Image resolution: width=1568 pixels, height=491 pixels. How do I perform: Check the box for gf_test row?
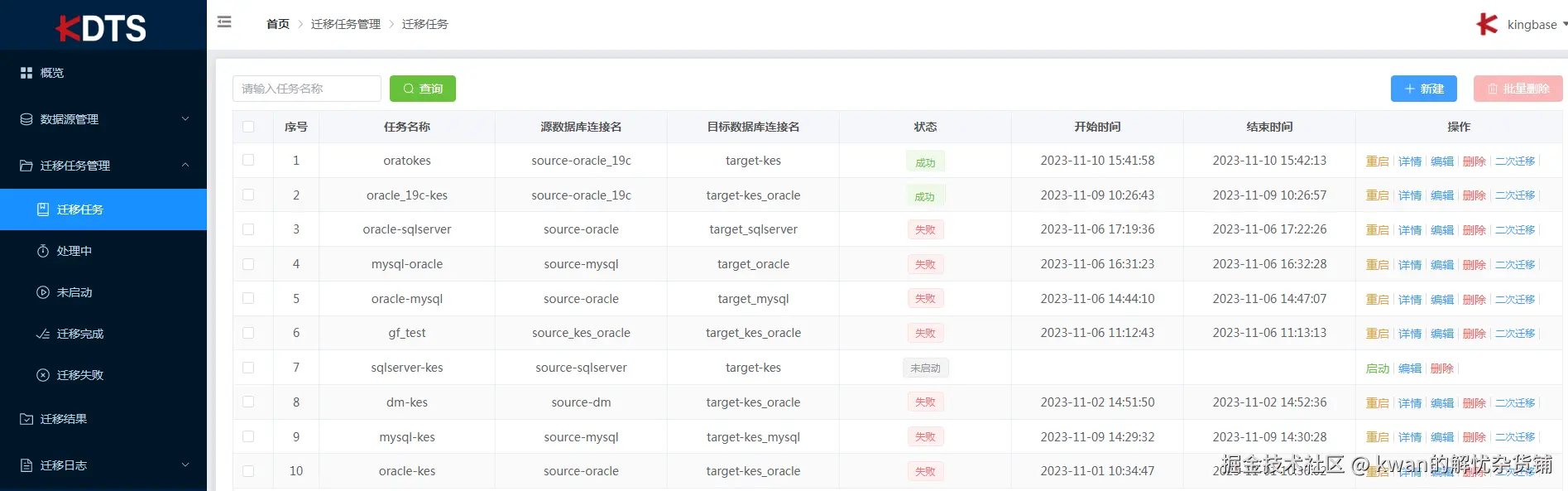click(x=248, y=333)
